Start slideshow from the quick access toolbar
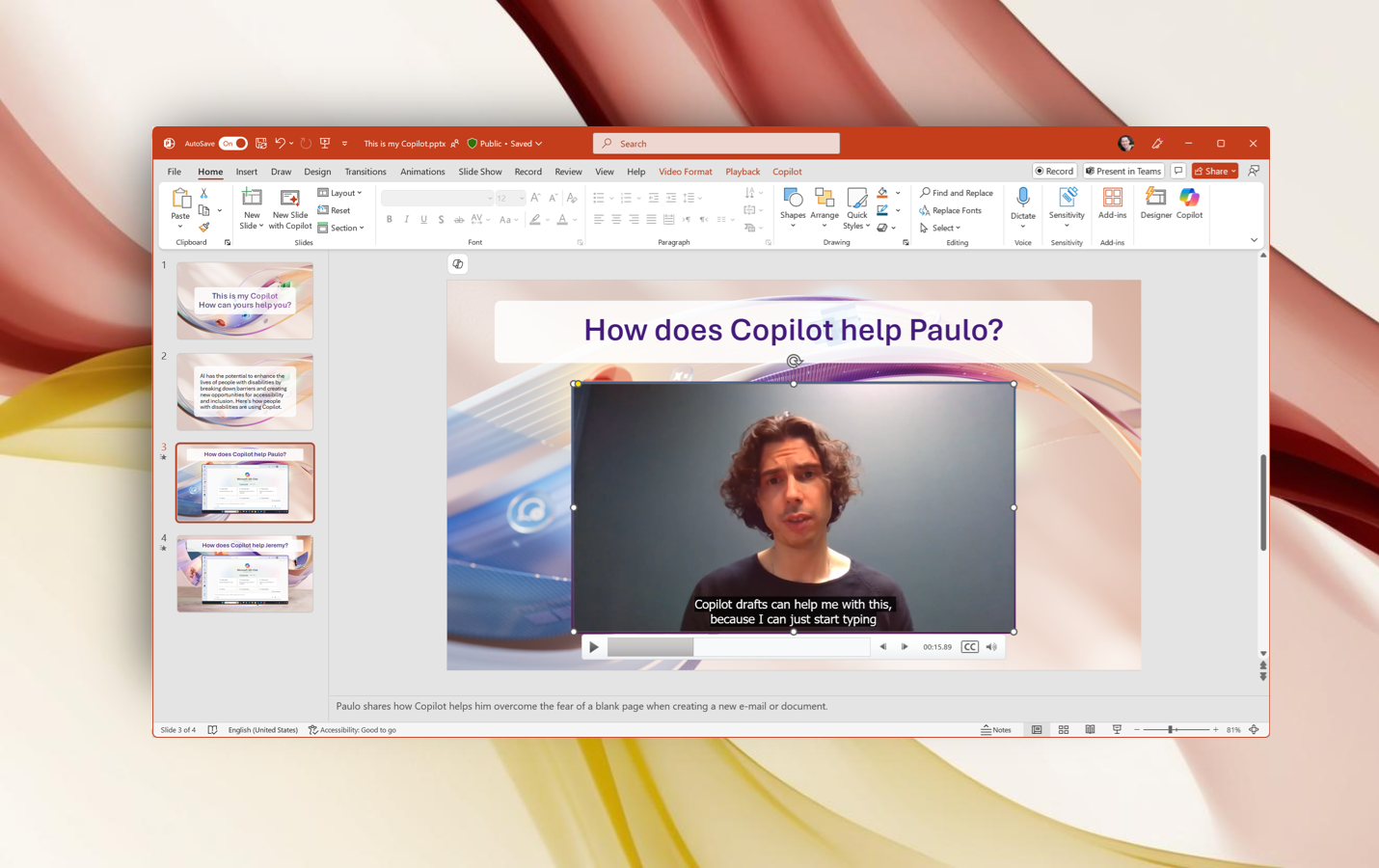Image resolution: width=1379 pixels, height=868 pixels. (325, 144)
